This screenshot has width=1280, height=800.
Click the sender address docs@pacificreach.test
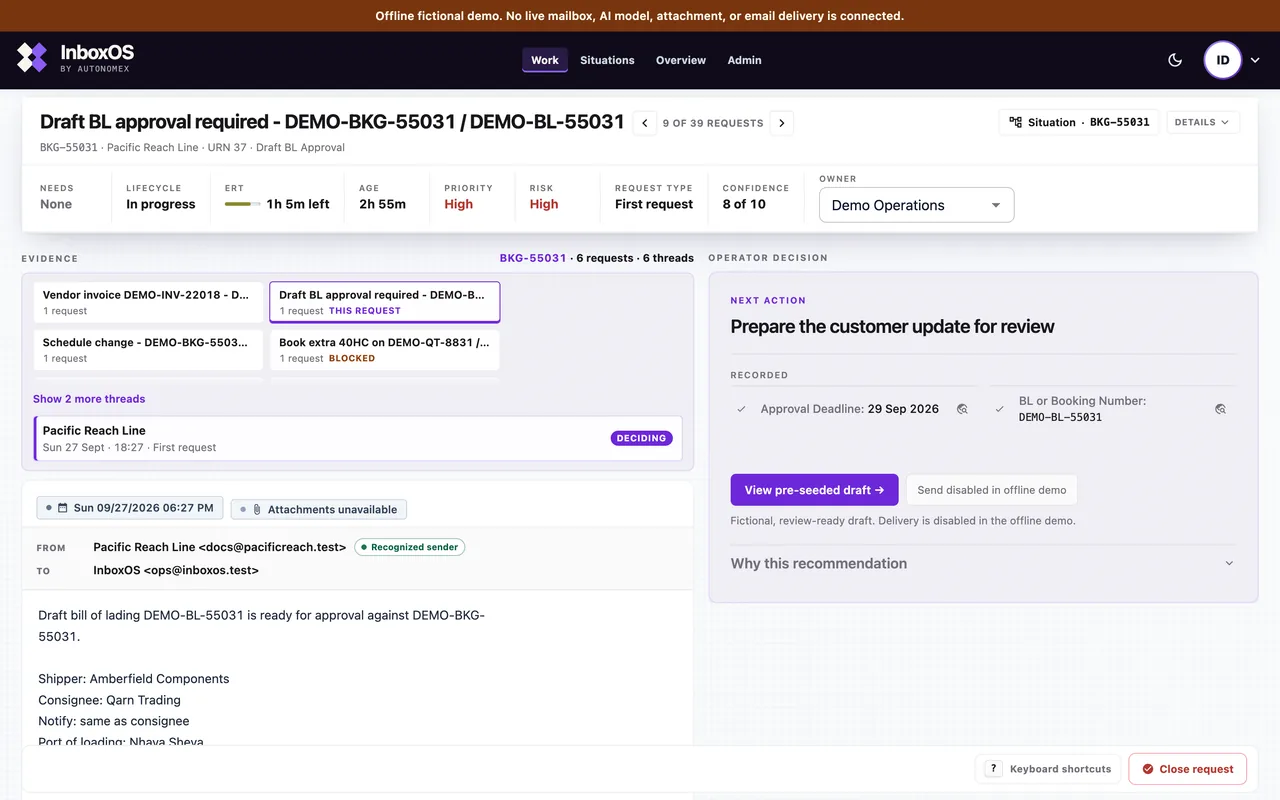click(x=273, y=547)
